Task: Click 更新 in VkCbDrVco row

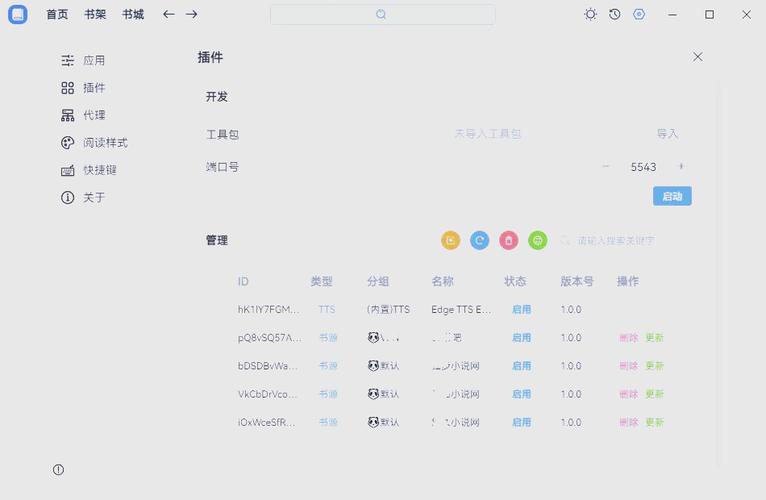Action: (x=655, y=394)
